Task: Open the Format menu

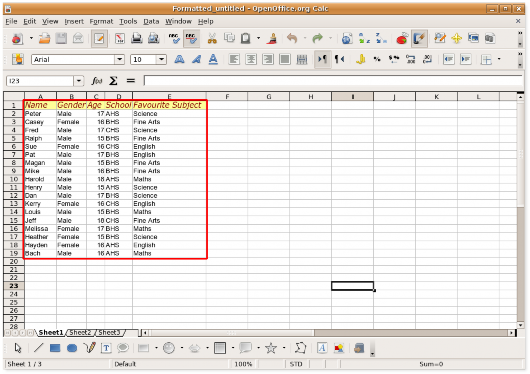Action: 101,22
